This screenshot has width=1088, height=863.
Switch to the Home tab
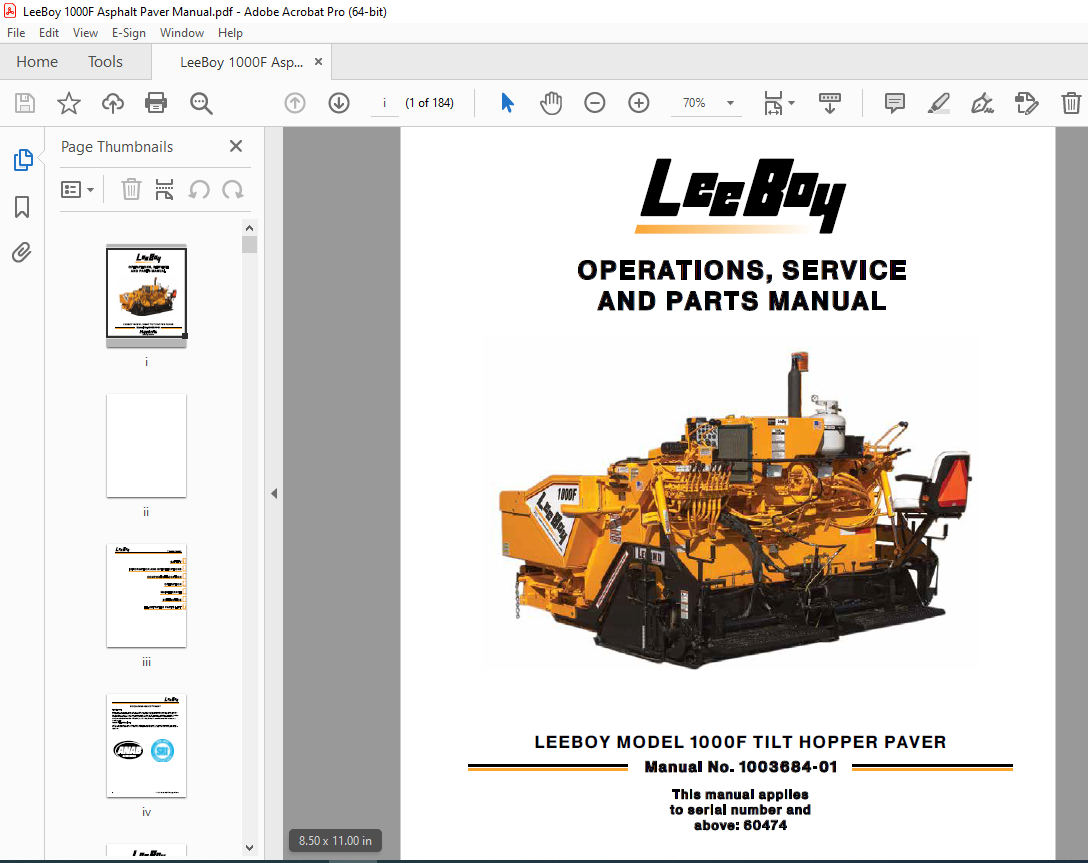click(37, 62)
